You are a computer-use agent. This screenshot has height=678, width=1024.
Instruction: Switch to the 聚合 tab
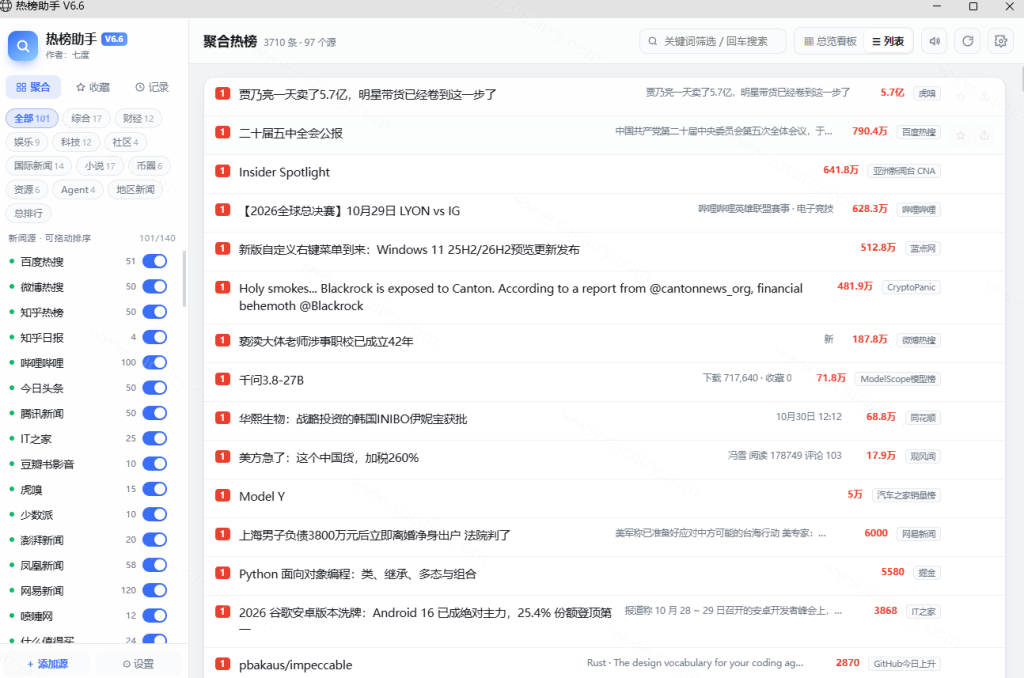(33, 87)
